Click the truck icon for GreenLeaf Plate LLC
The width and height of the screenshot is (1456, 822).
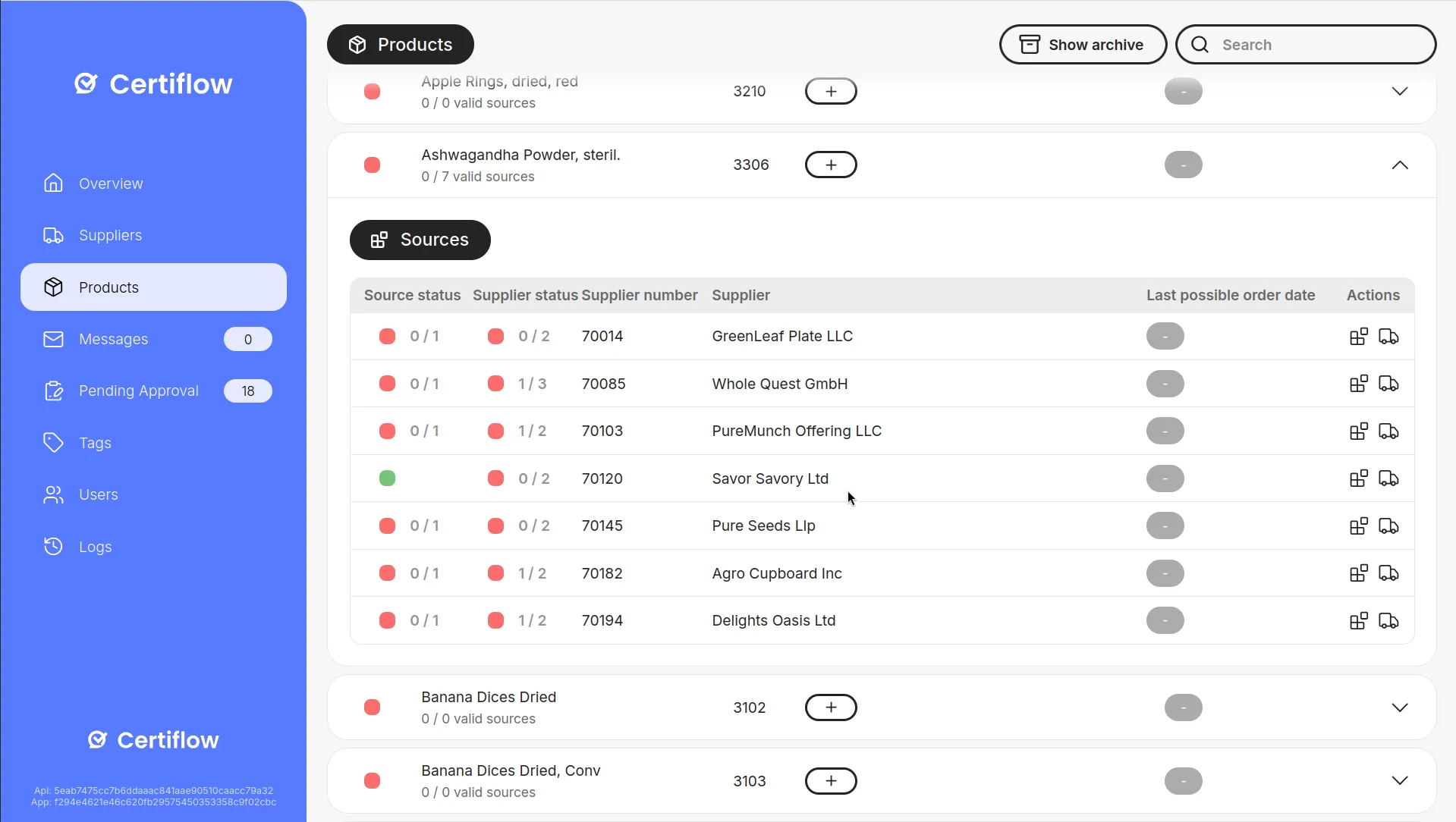point(1388,336)
